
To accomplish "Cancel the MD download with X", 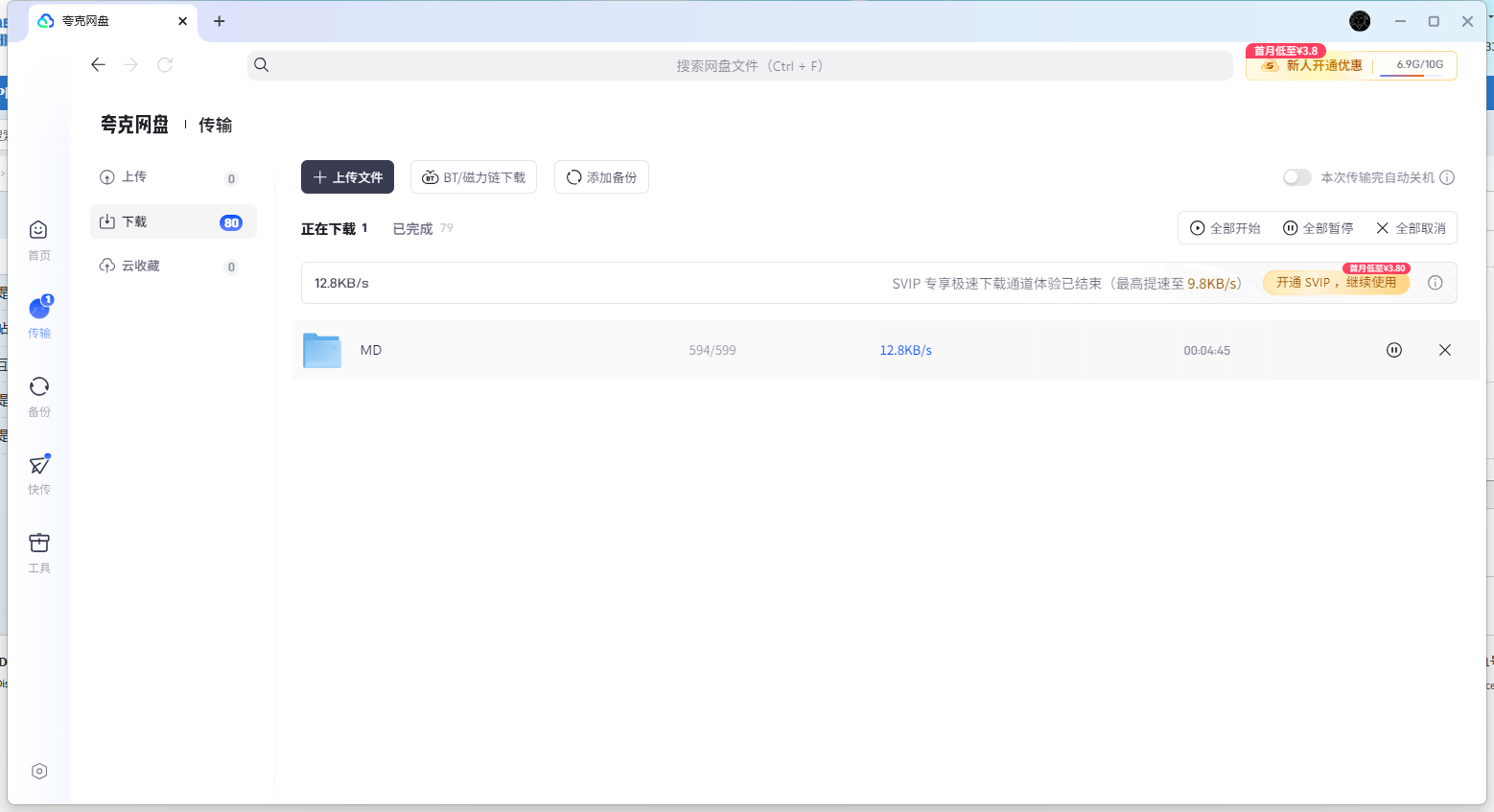I will (x=1445, y=350).
